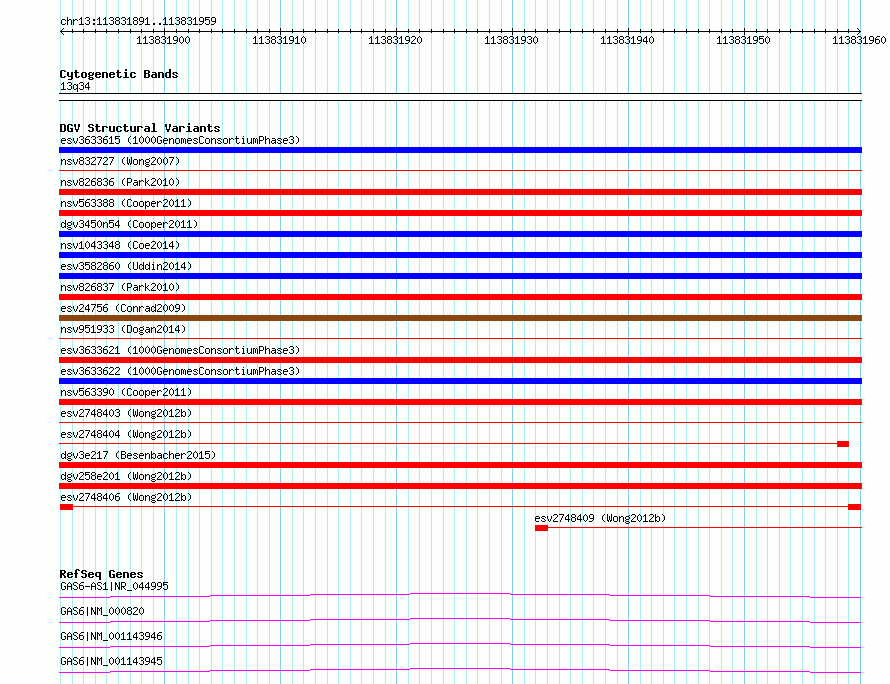Image resolution: width=890 pixels, height=684 pixels.
Task: Open variant nsv563388 (Cooper2011)
Action: [126, 203]
